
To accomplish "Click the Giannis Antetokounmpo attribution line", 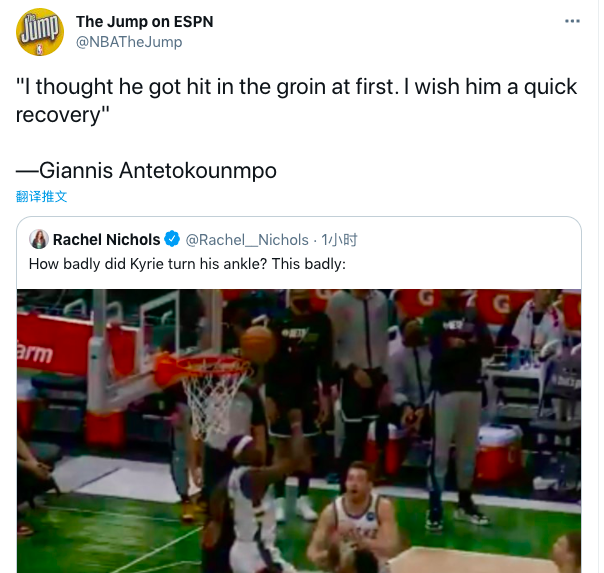I will click(146, 170).
